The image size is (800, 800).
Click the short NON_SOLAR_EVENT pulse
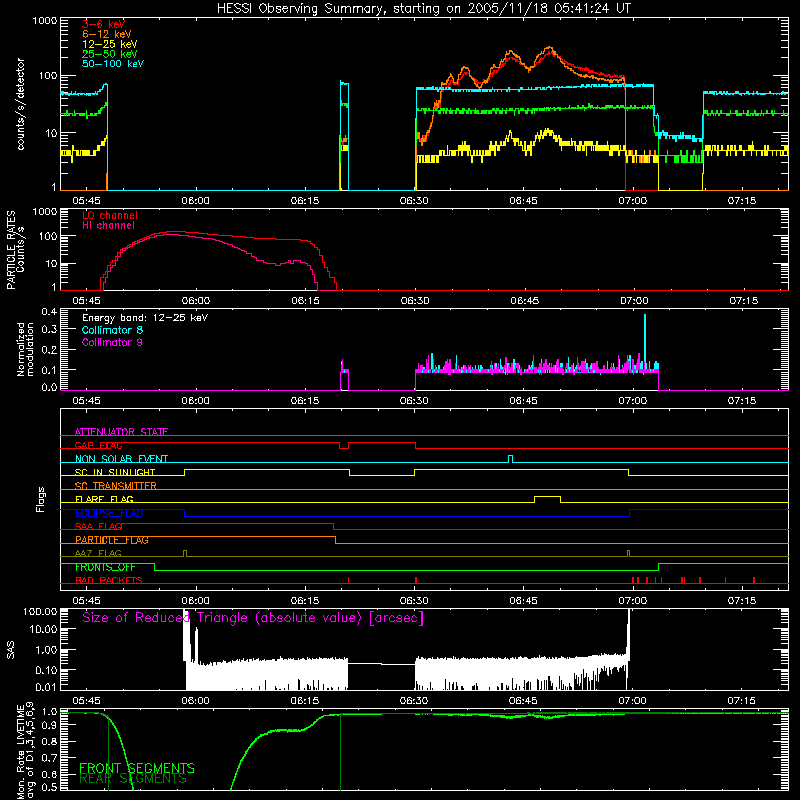tap(510, 458)
